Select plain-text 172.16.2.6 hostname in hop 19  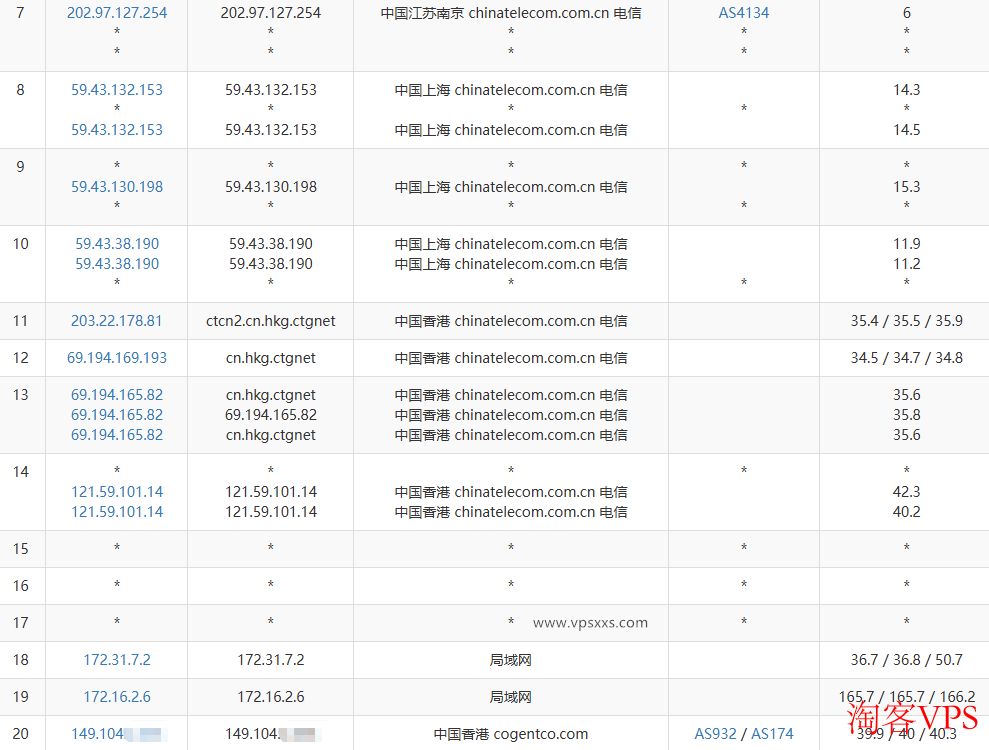(271, 696)
